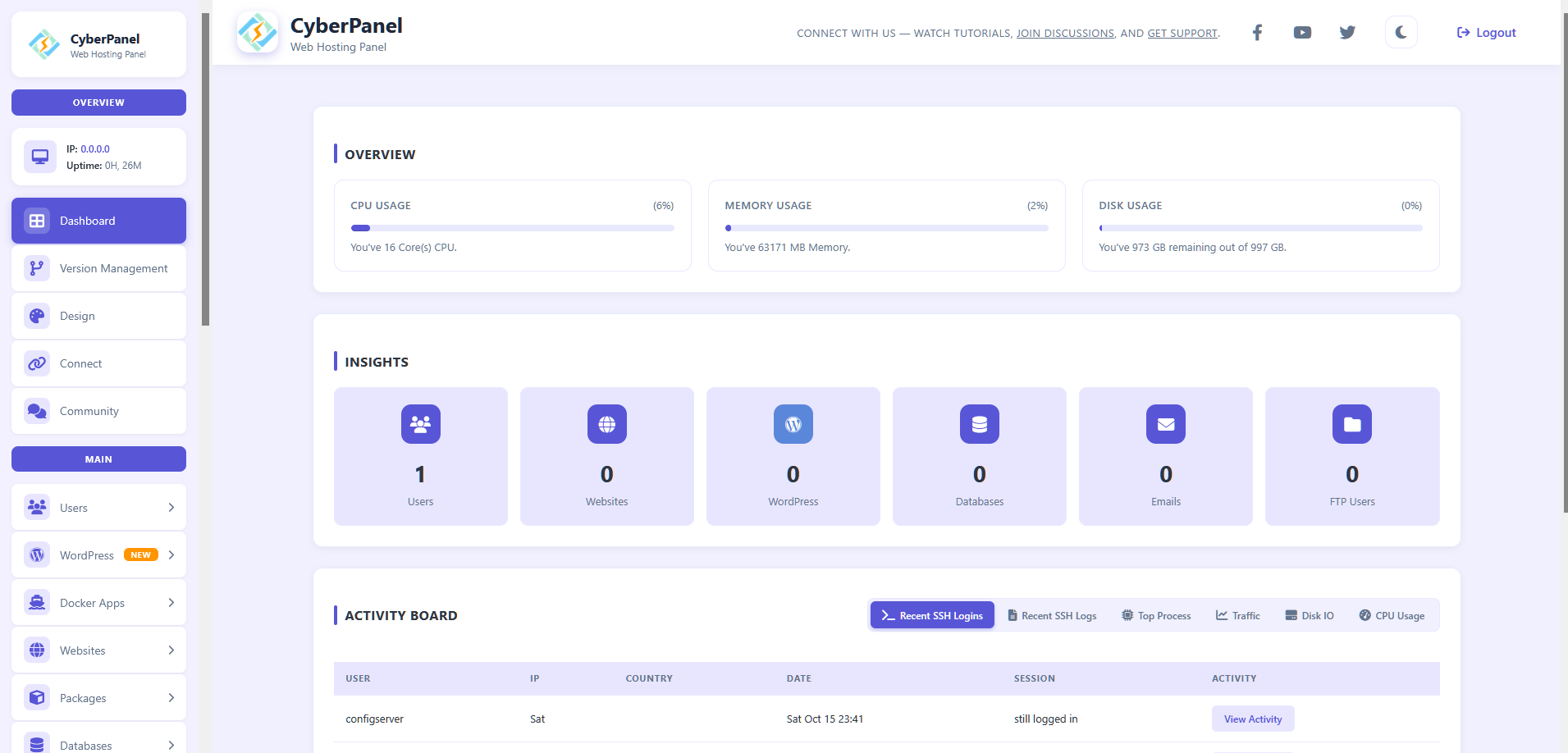Switch to the Top Process tab

(1156, 616)
